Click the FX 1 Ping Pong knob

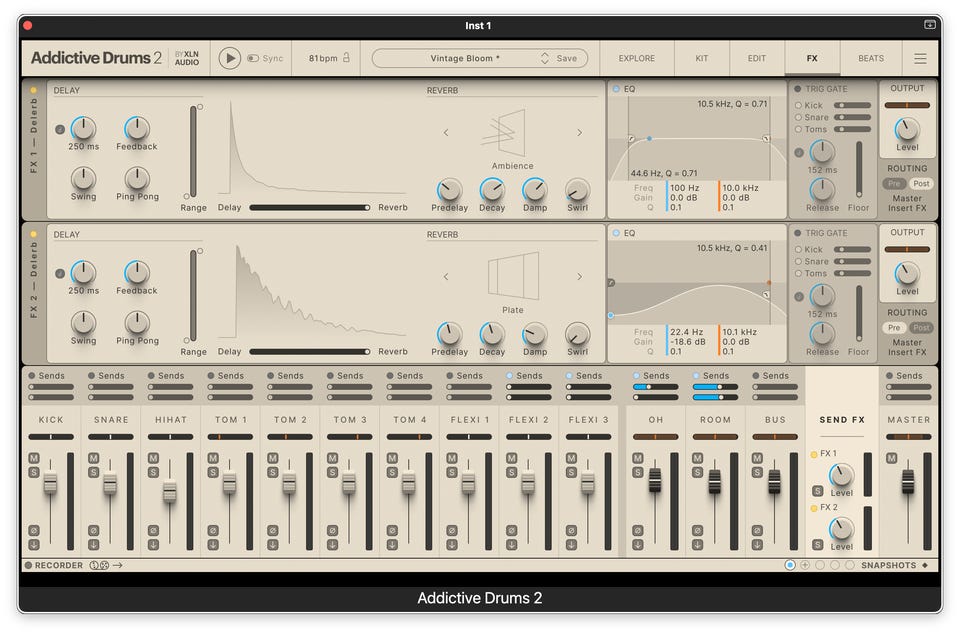(x=137, y=179)
